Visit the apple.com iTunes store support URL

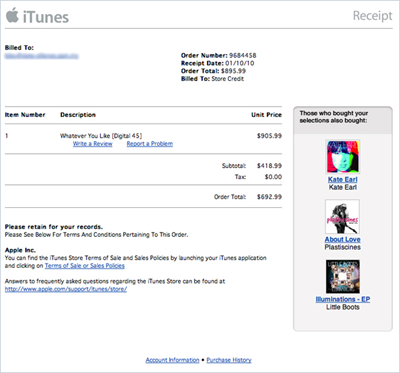[x=66, y=289]
